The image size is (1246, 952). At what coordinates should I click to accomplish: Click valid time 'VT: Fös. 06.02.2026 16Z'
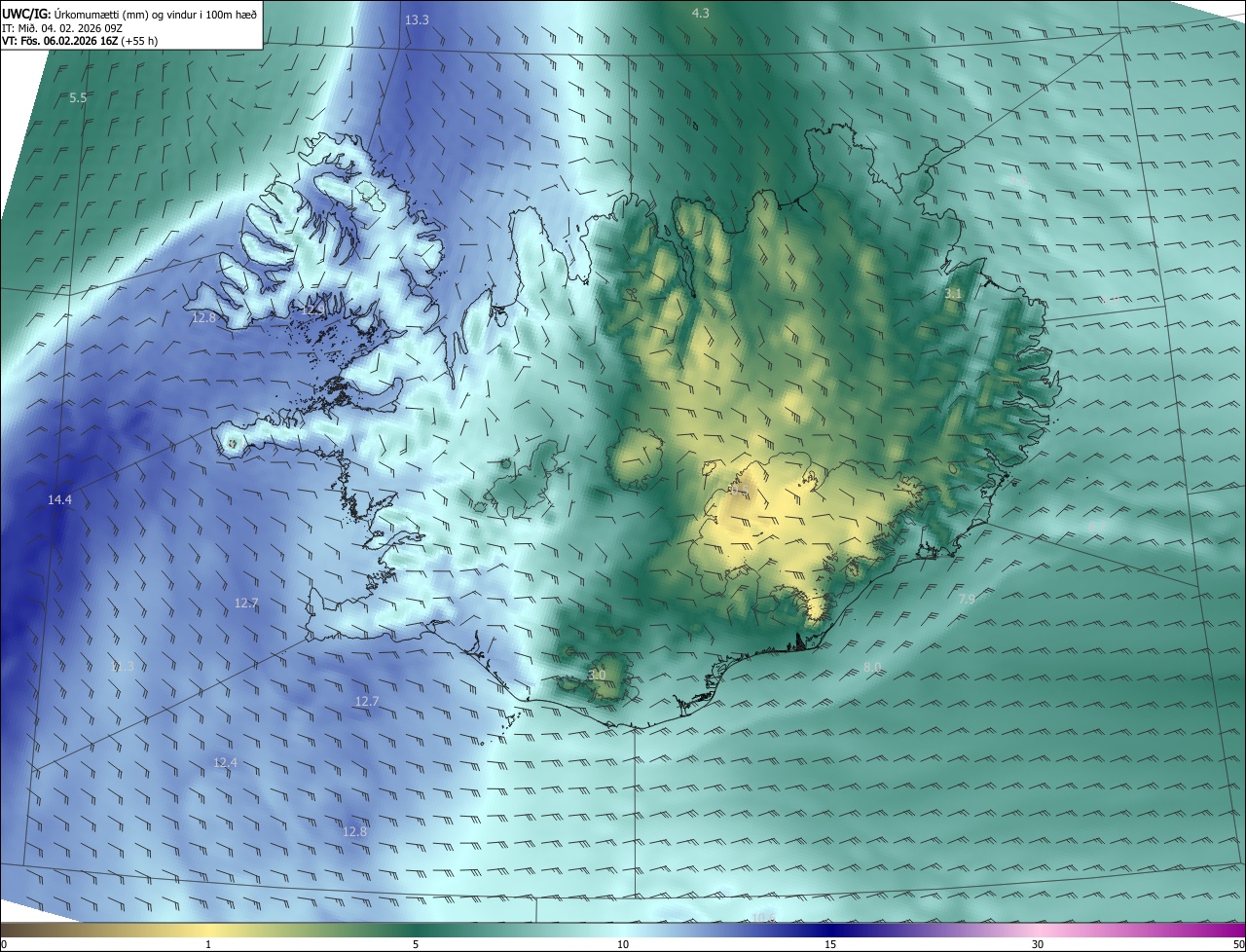60,42
